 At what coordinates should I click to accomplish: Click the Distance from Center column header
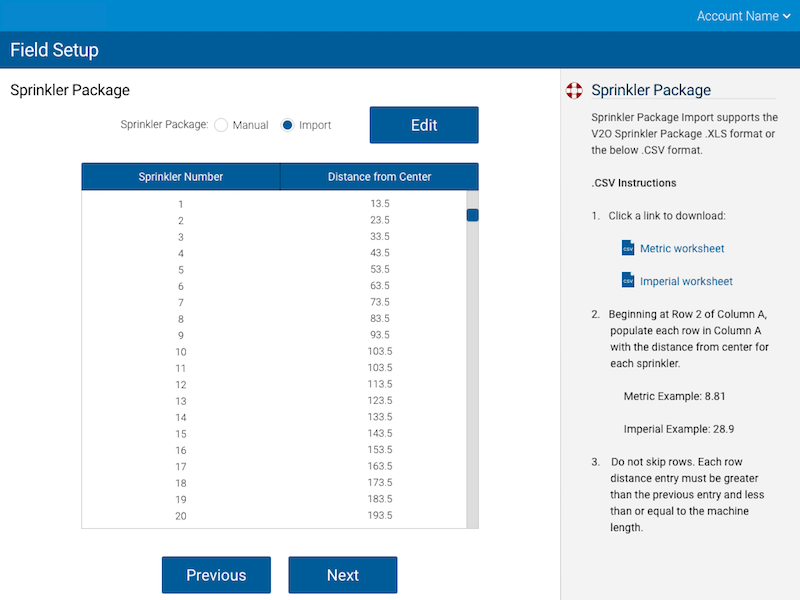pyautogui.click(x=380, y=177)
